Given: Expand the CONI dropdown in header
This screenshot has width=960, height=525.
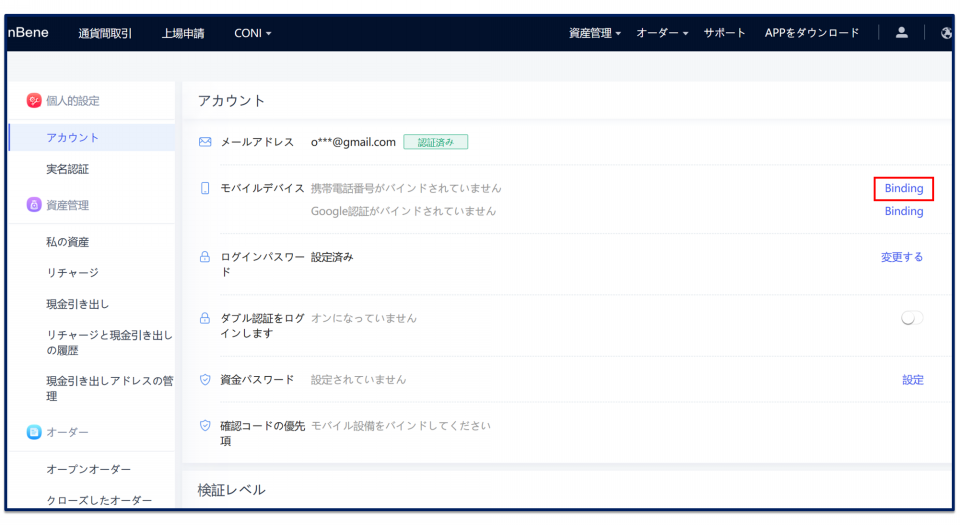Looking at the screenshot, I should (x=252, y=33).
